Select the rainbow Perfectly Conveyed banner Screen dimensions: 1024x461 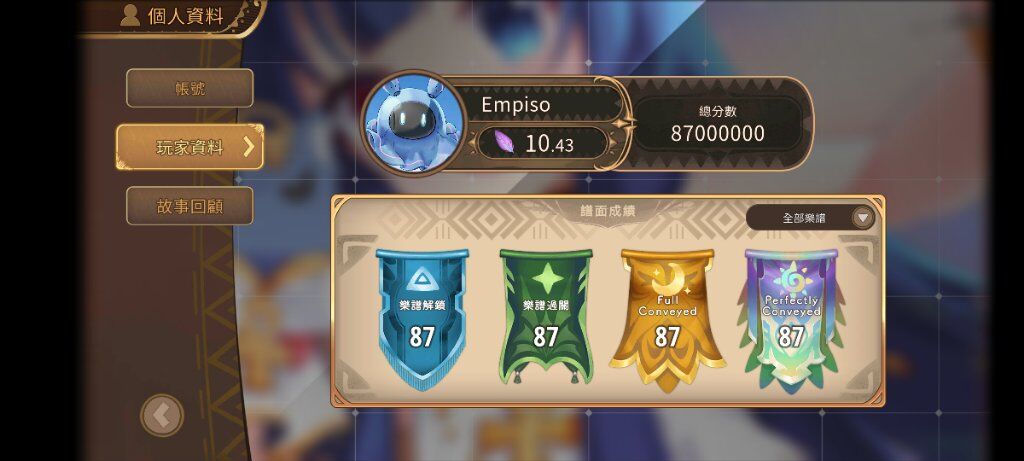pos(791,320)
